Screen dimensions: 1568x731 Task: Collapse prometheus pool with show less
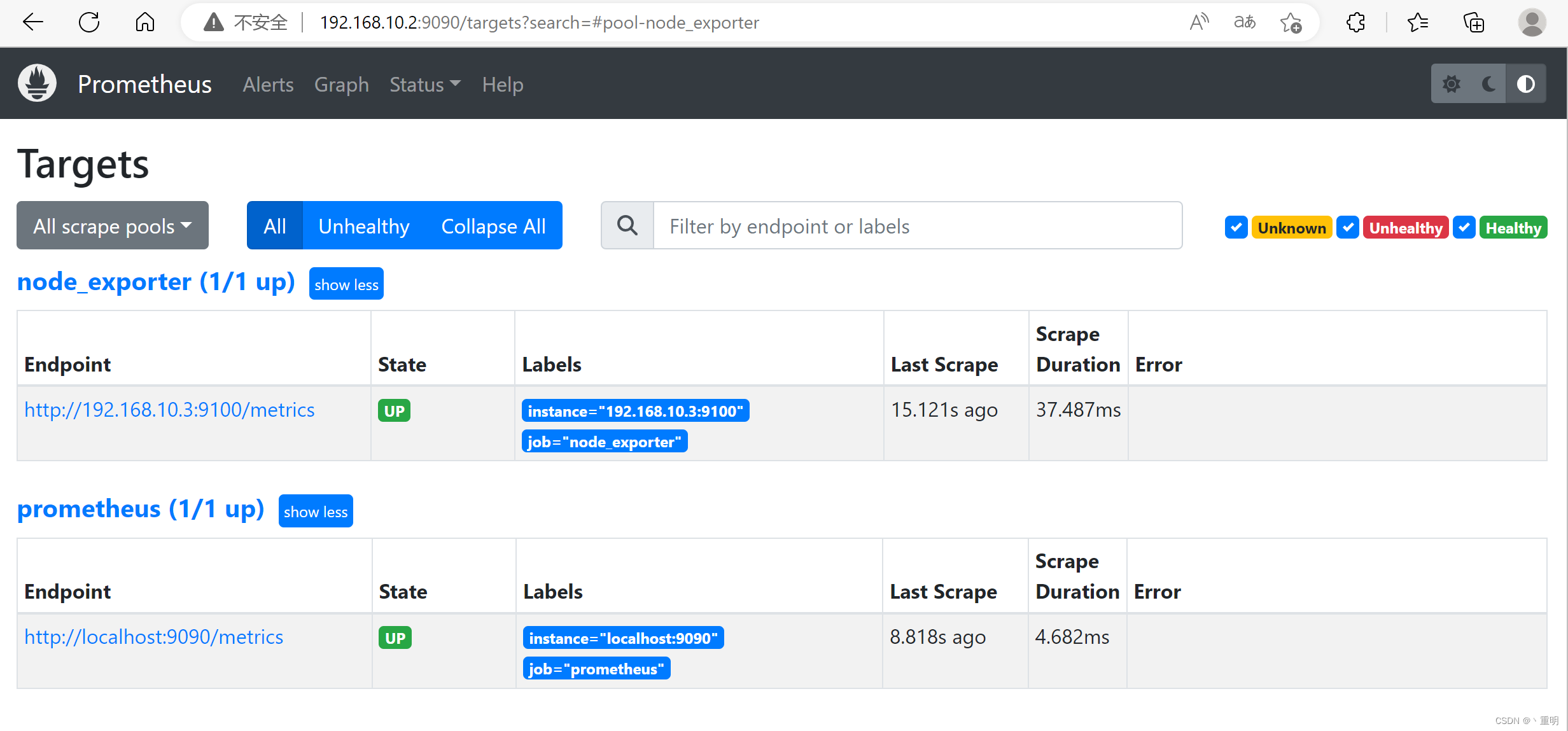(316, 511)
